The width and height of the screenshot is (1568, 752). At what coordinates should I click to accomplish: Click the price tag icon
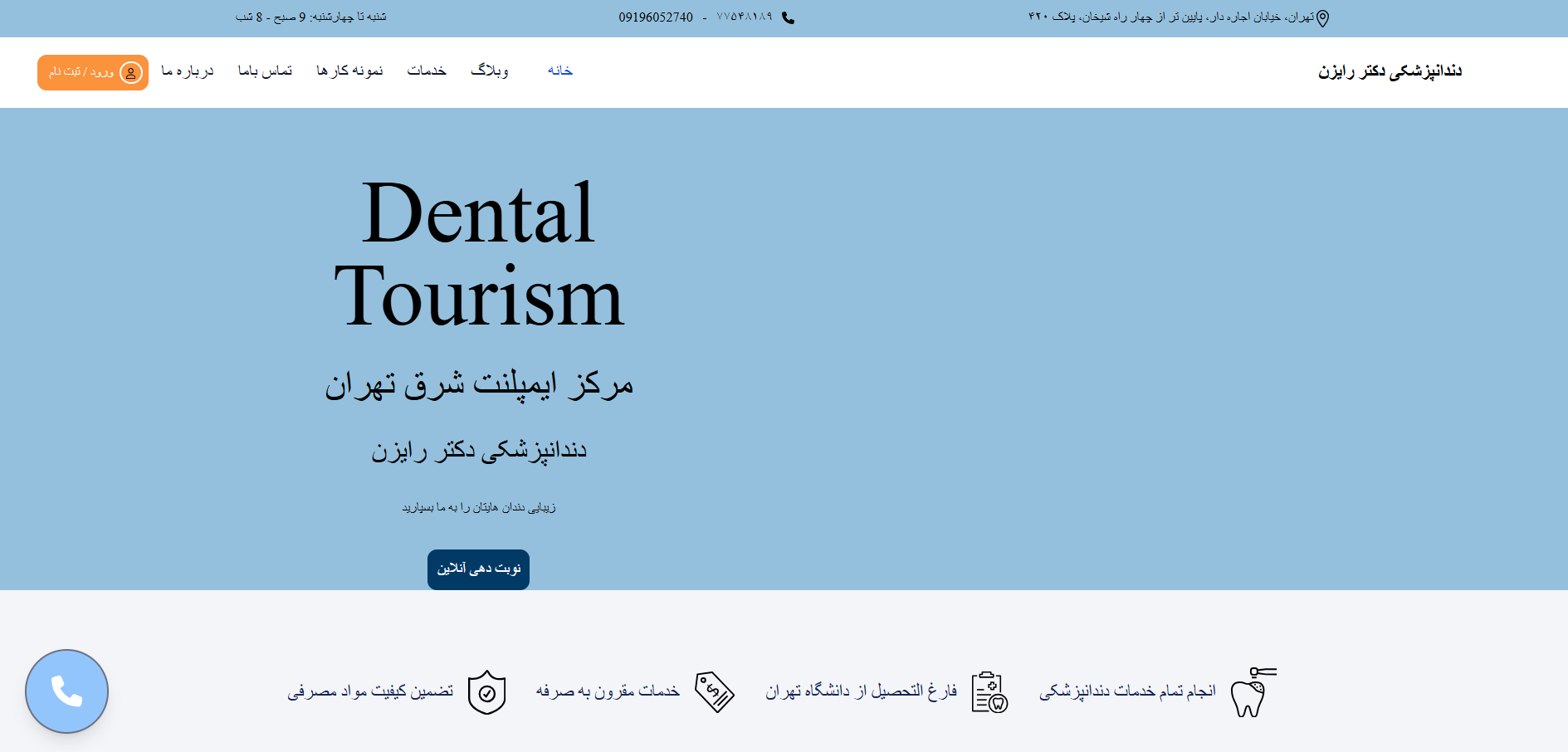pos(715,692)
